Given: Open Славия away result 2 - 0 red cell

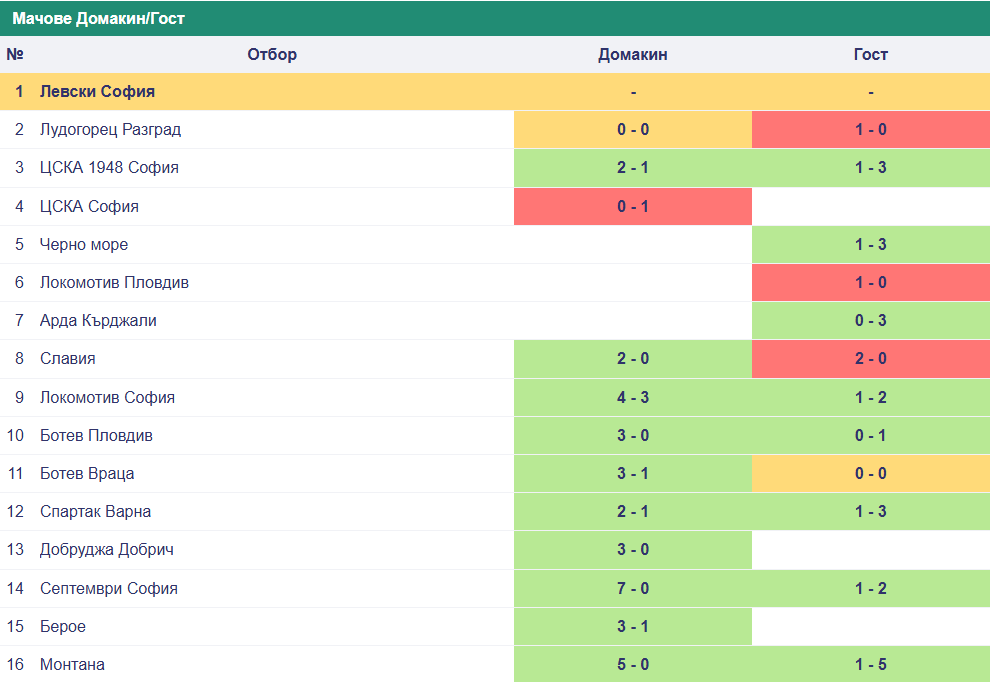Looking at the screenshot, I should click(x=871, y=359).
